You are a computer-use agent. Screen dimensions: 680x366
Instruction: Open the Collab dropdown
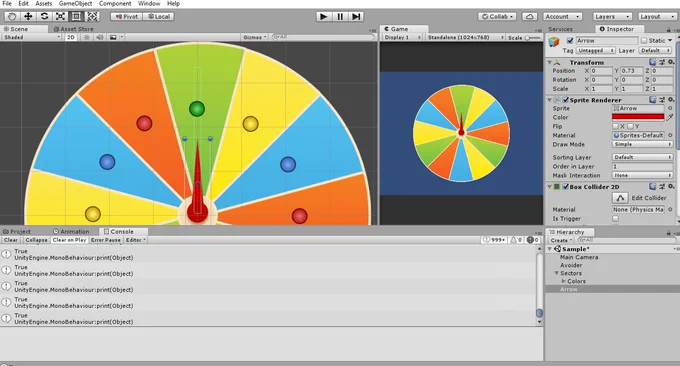pyautogui.click(x=497, y=16)
